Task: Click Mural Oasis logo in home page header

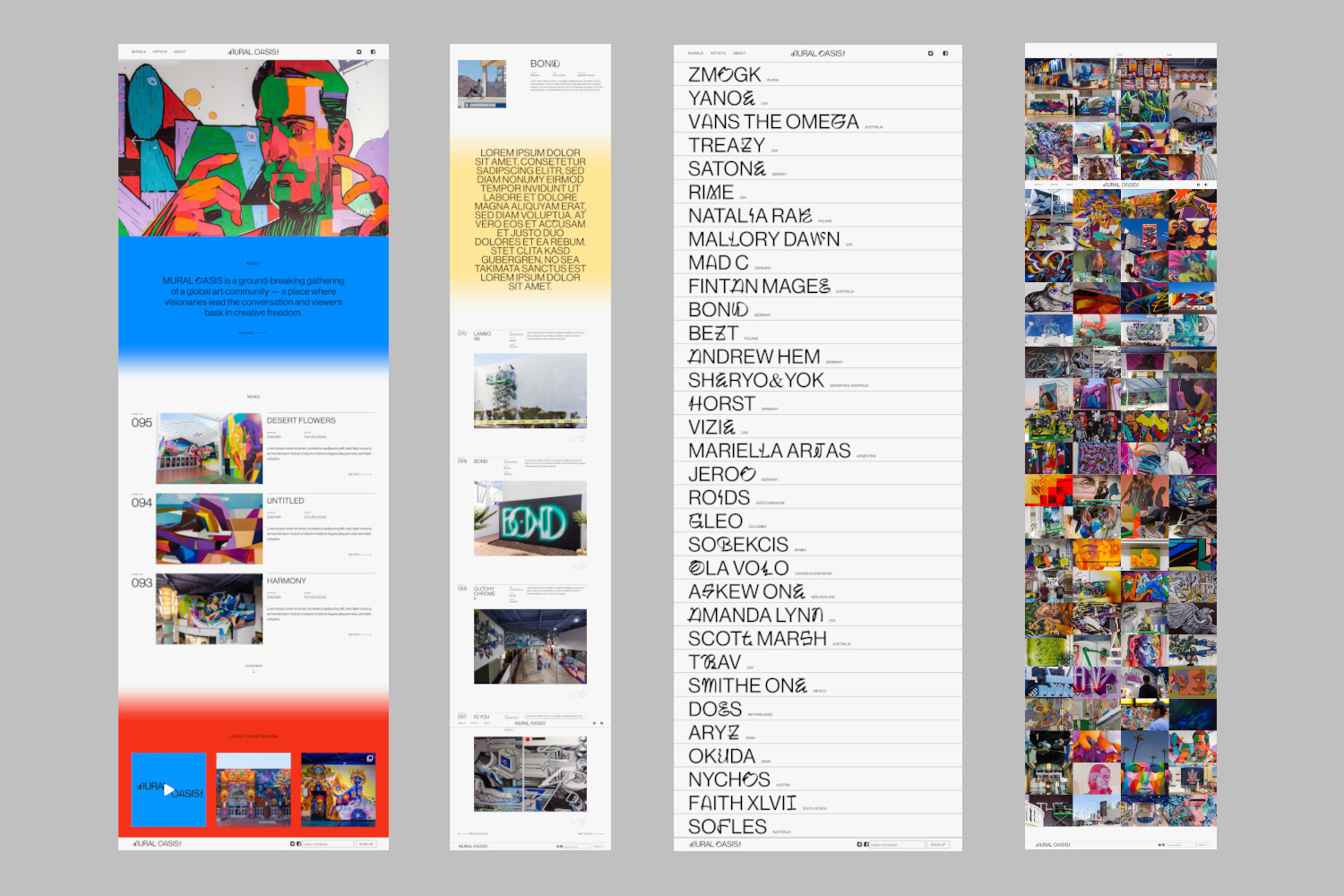Action: pyautogui.click(x=254, y=52)
